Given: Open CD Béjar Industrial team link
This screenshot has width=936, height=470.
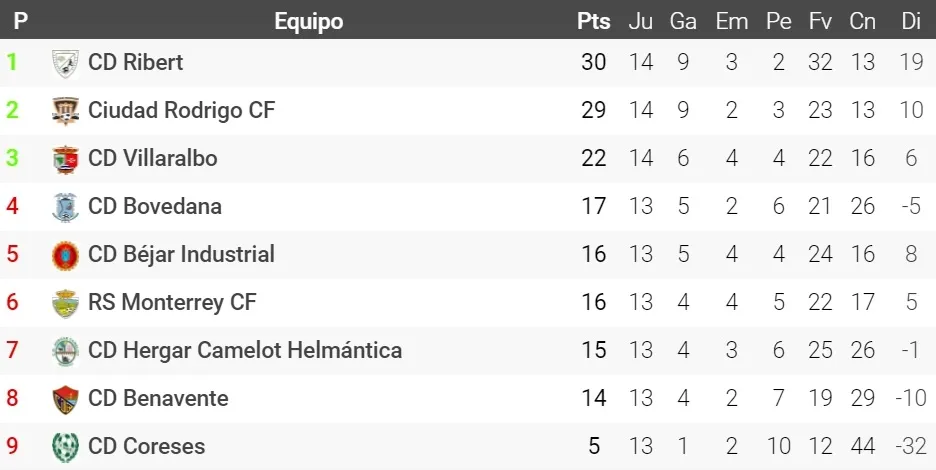Looking at the screenshot, I should click(181, 254).
